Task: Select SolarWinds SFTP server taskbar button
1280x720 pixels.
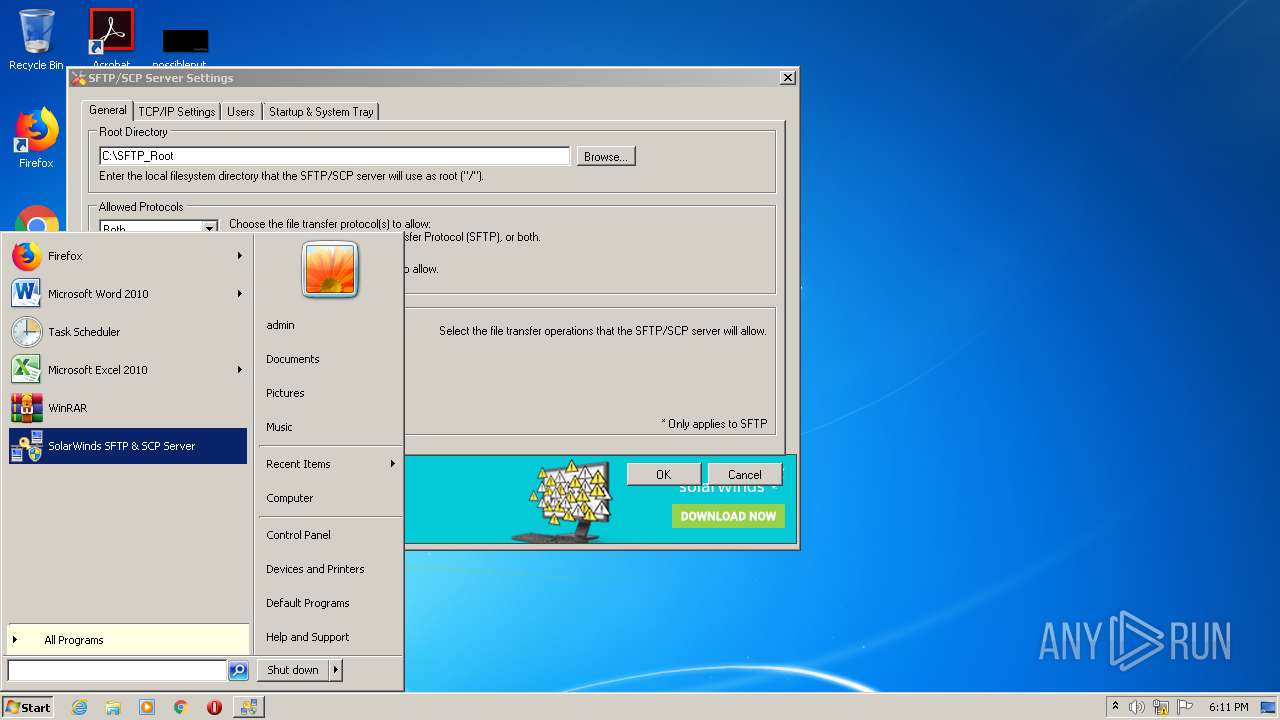Action: click(x=248, y=707)
